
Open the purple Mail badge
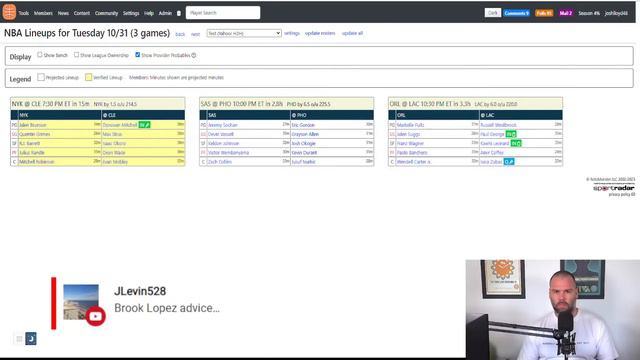click(x=565, y=13)
